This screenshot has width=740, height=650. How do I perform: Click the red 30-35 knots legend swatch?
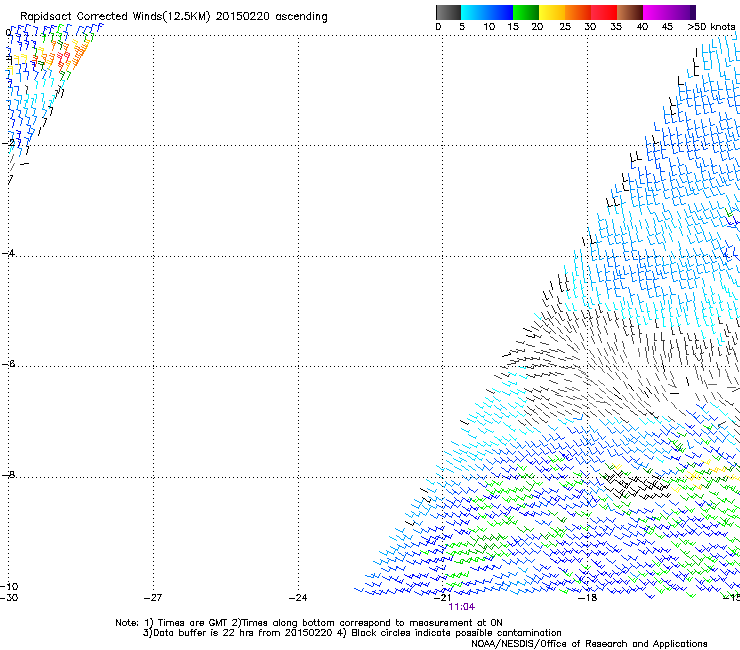[604, 12]
